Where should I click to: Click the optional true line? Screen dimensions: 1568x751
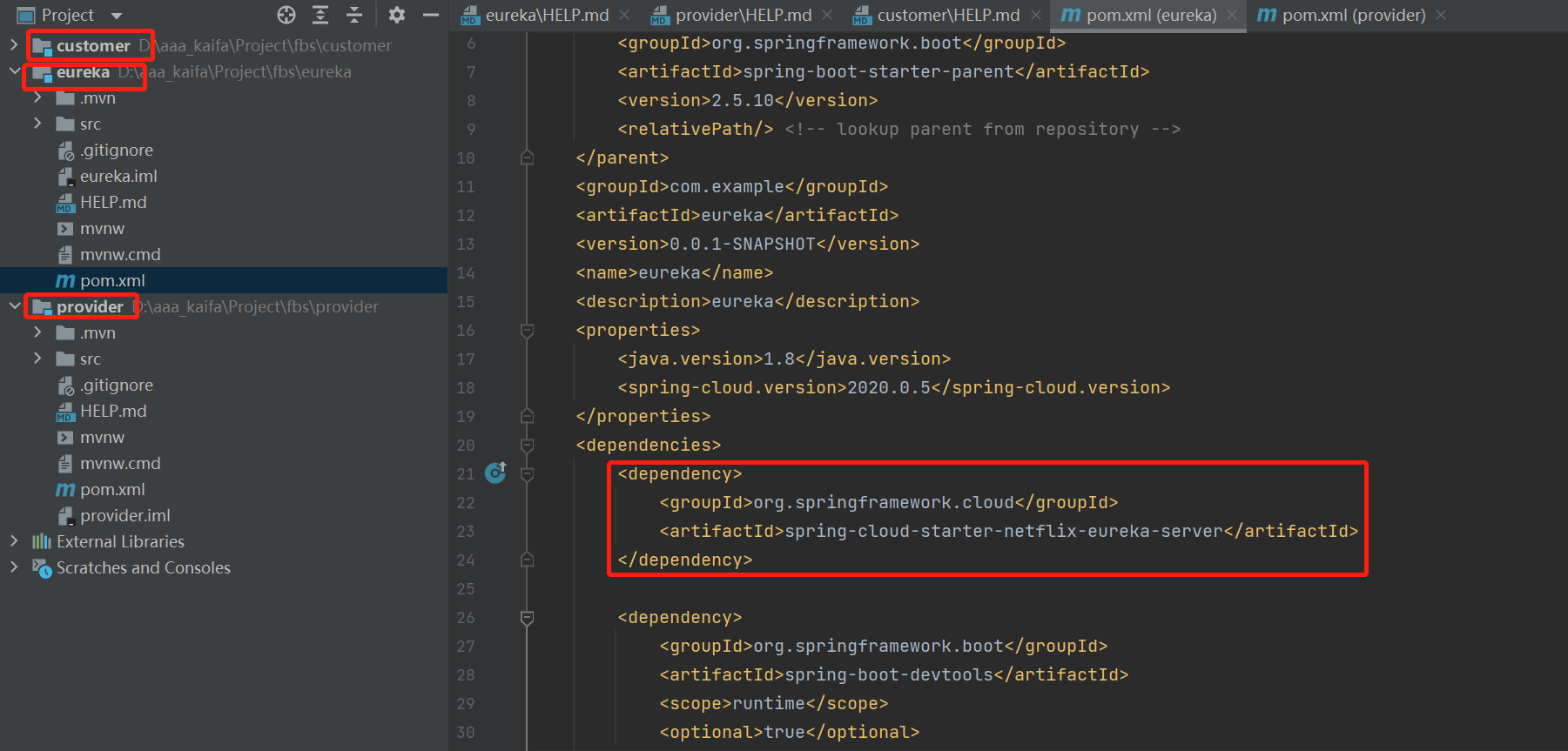790,732
